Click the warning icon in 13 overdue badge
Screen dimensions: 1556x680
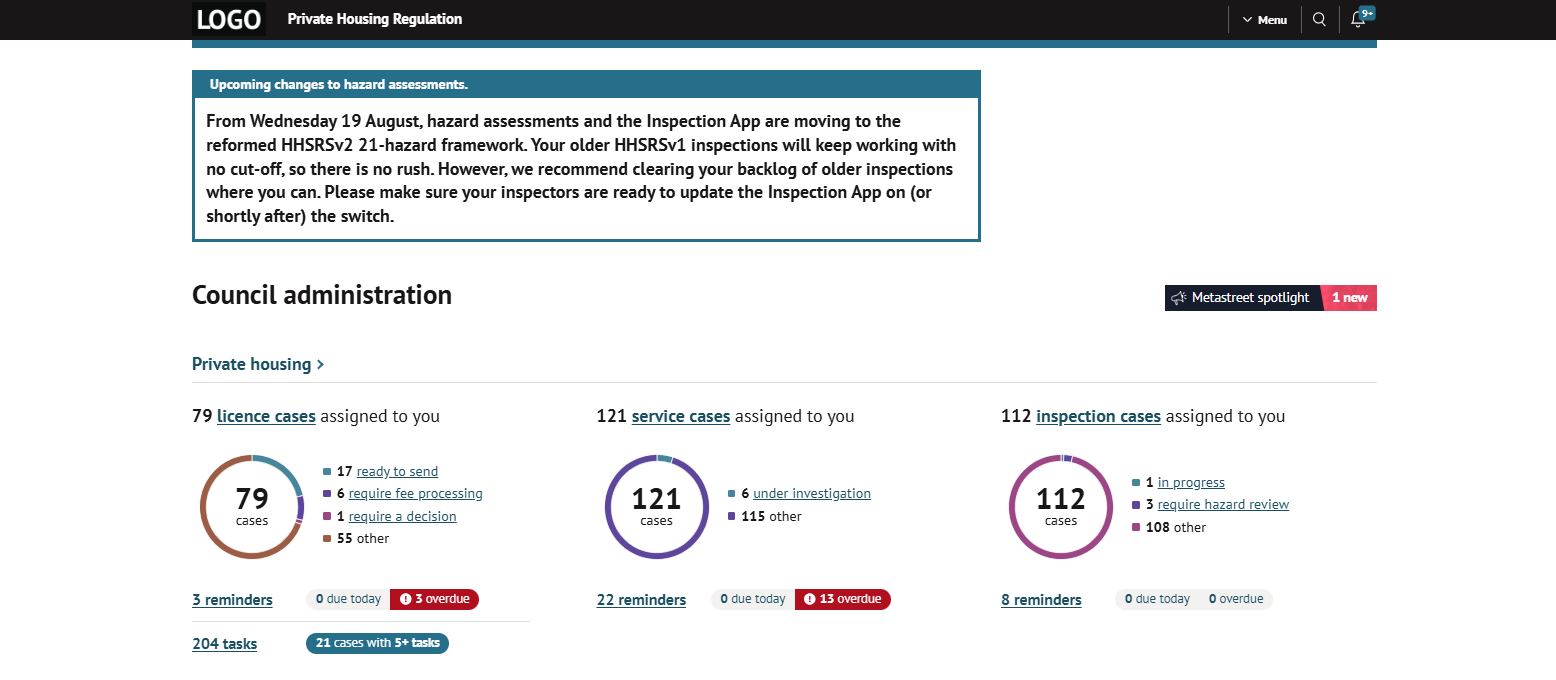coord(810,599)
